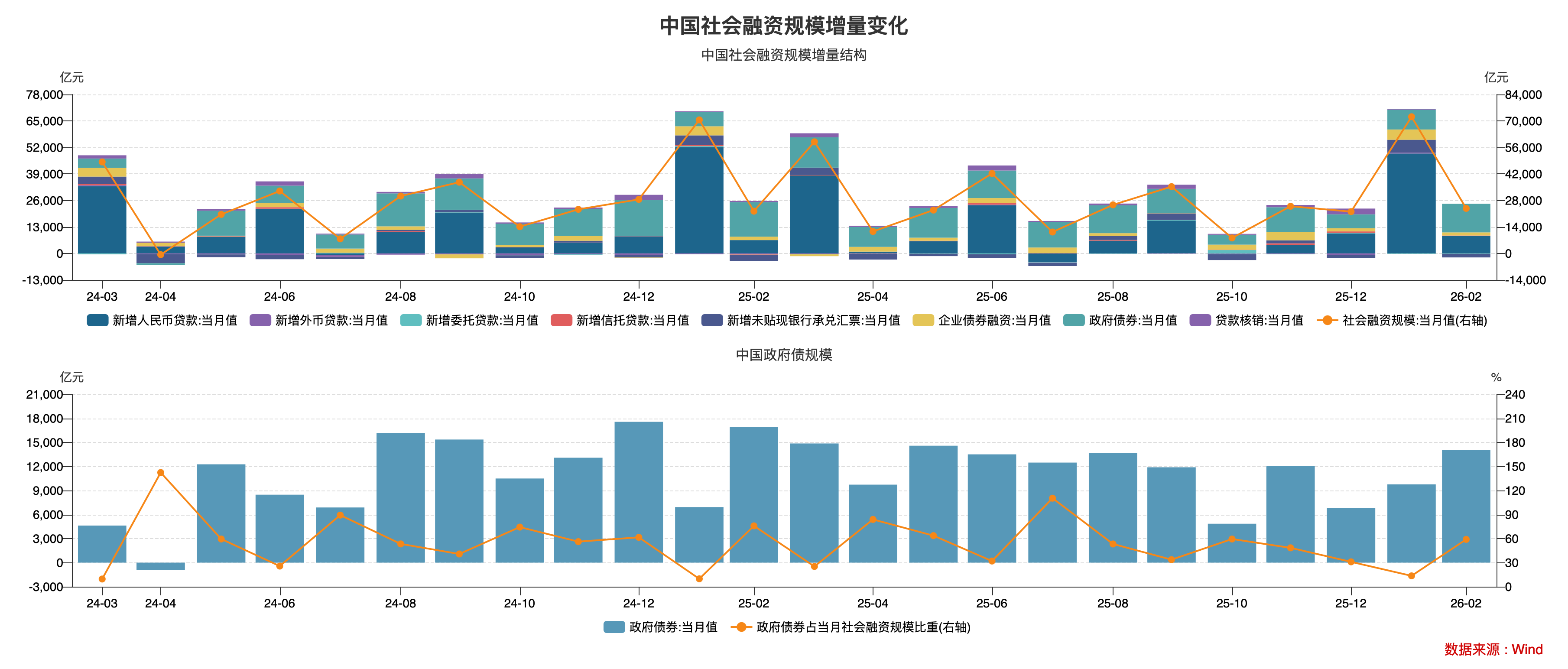Click the 贷款核销 legend purple icon

pyautogui.click(x=1200, y=320)
